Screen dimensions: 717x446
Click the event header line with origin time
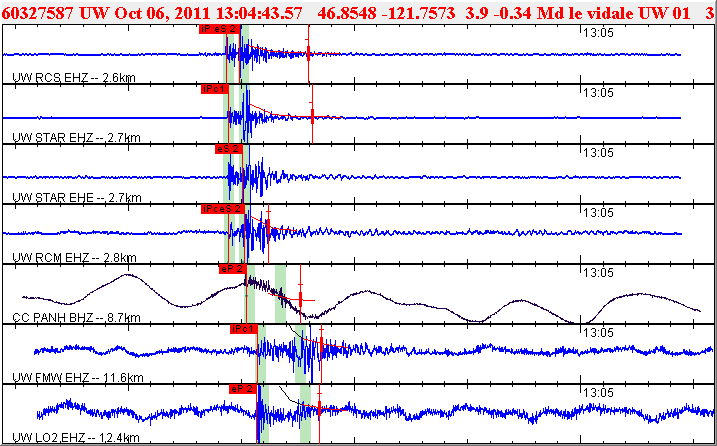[x=358, y=12]
